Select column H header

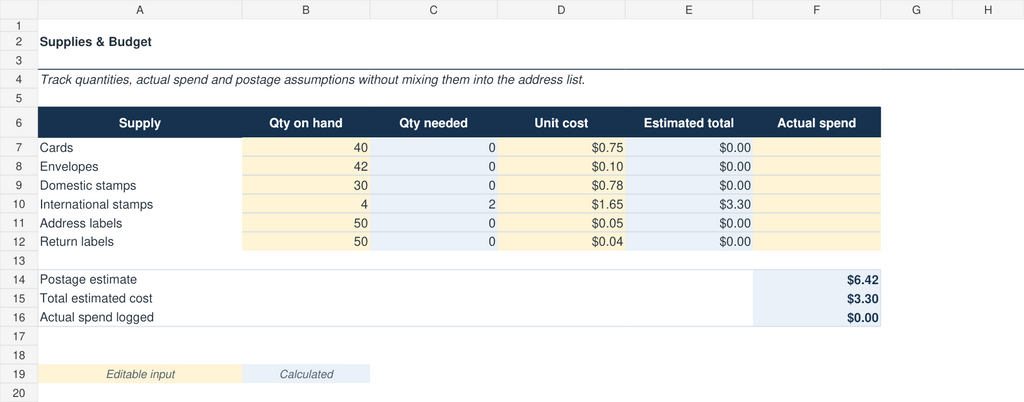988,10
